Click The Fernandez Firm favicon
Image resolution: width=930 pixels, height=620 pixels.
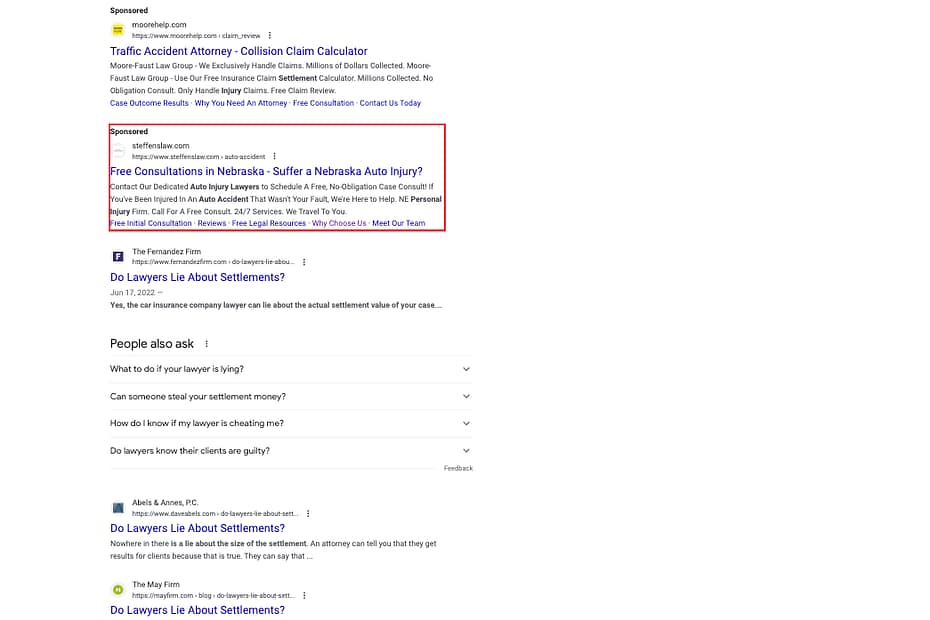tap(118, 256)
